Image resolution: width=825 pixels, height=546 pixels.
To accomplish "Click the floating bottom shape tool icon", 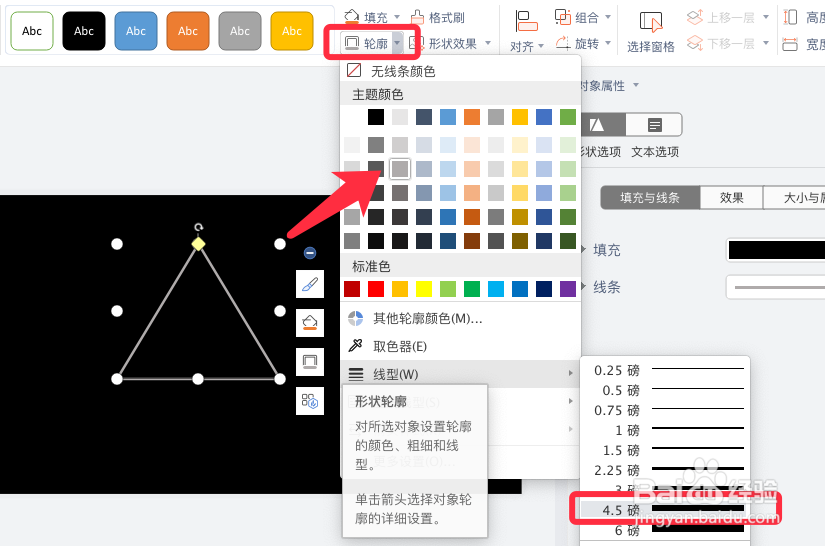I will click(310, 401).
